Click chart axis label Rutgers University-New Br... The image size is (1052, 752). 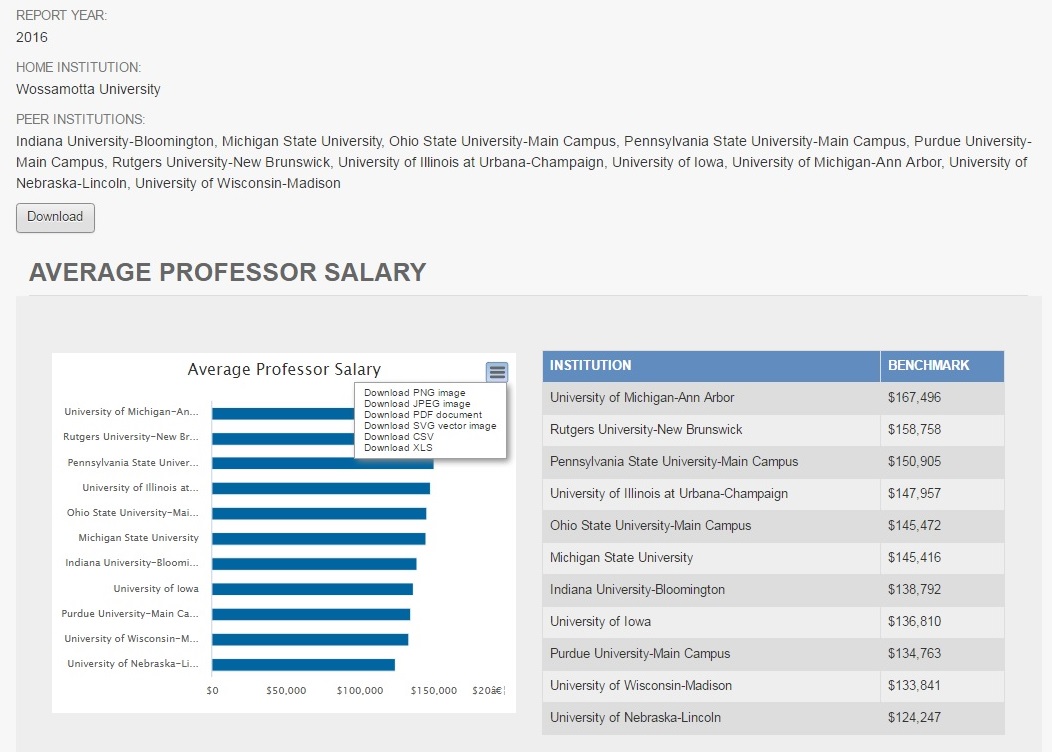click(x=131, y=437)
